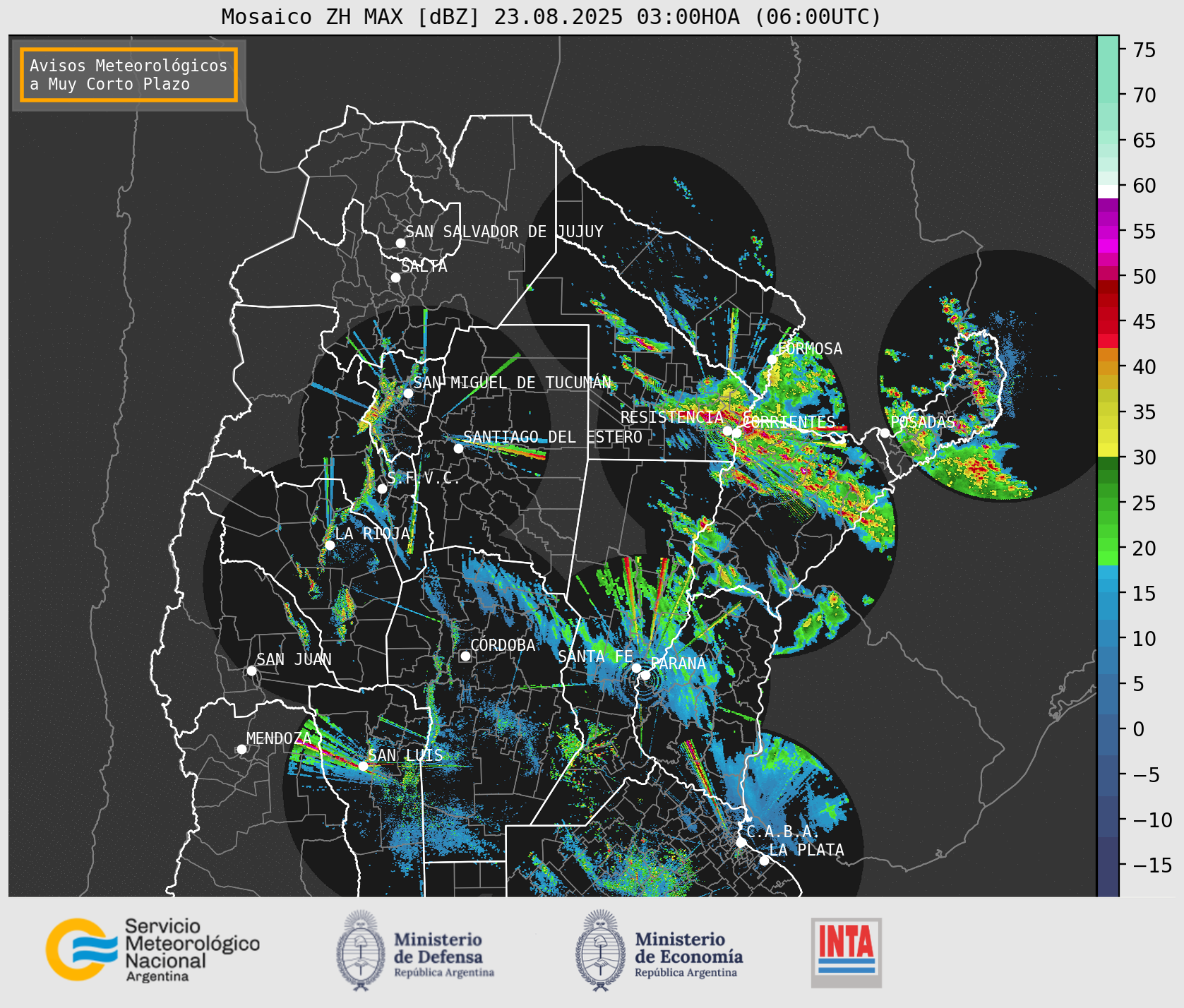Click the 0 dBZ label on the scale

1138,729
